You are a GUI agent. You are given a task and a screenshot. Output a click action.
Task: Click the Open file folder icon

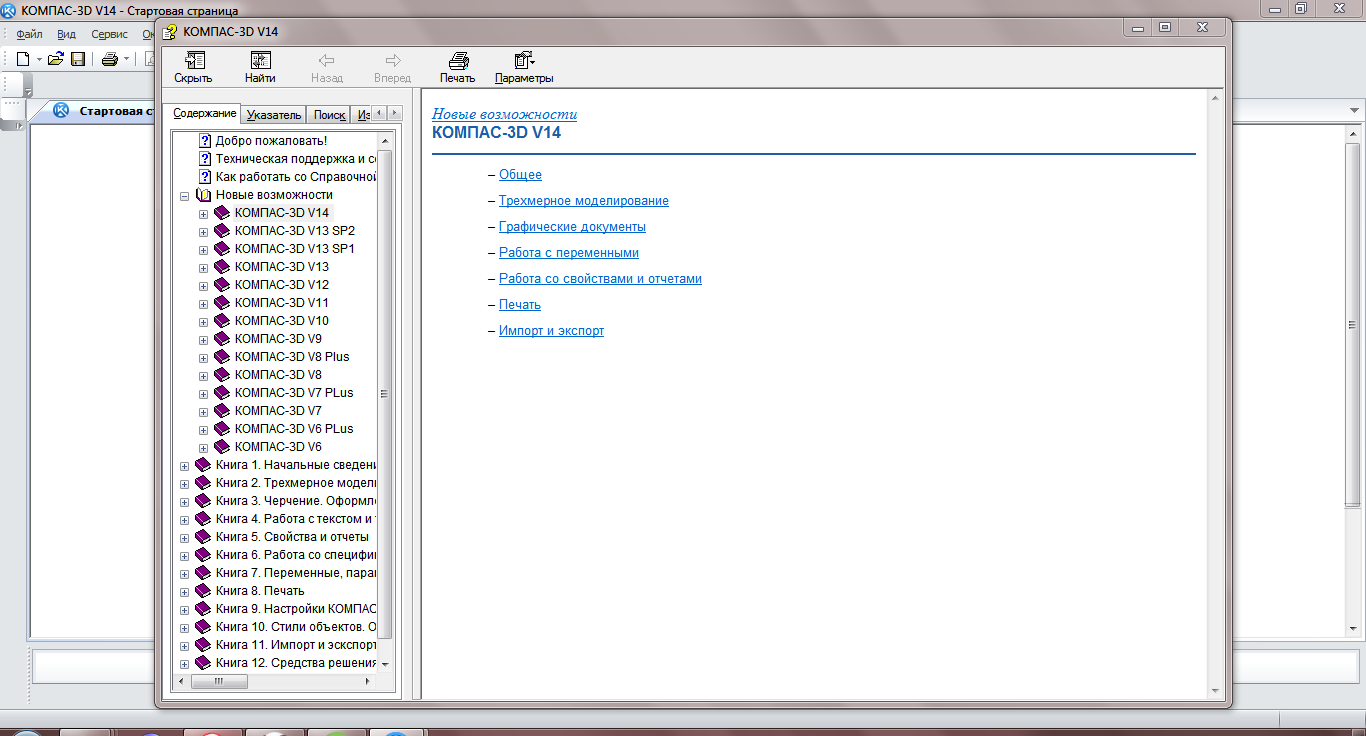(x=56, y=59)
